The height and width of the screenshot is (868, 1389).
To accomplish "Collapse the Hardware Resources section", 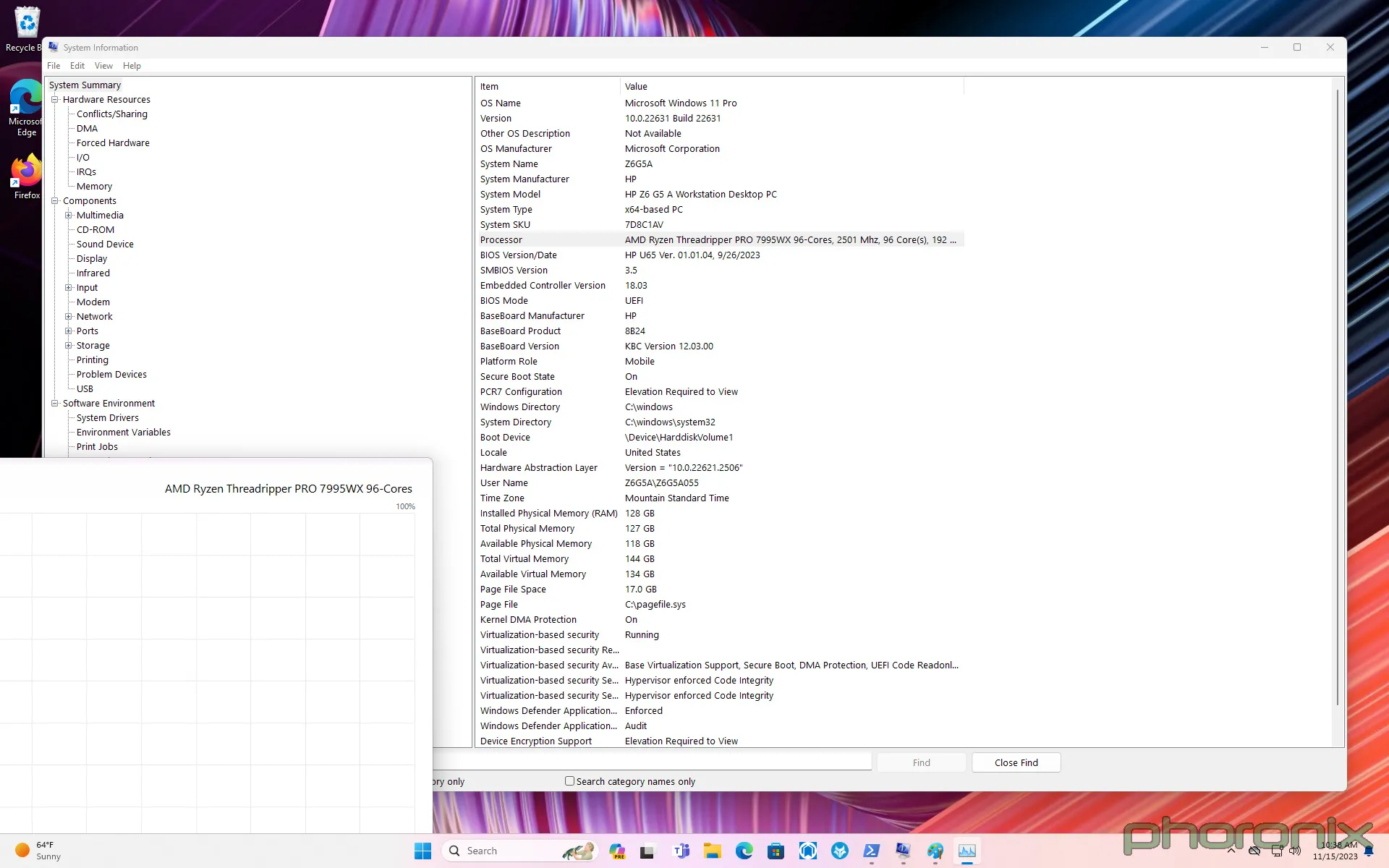I will pyautogui.click(x=54, y=99).
